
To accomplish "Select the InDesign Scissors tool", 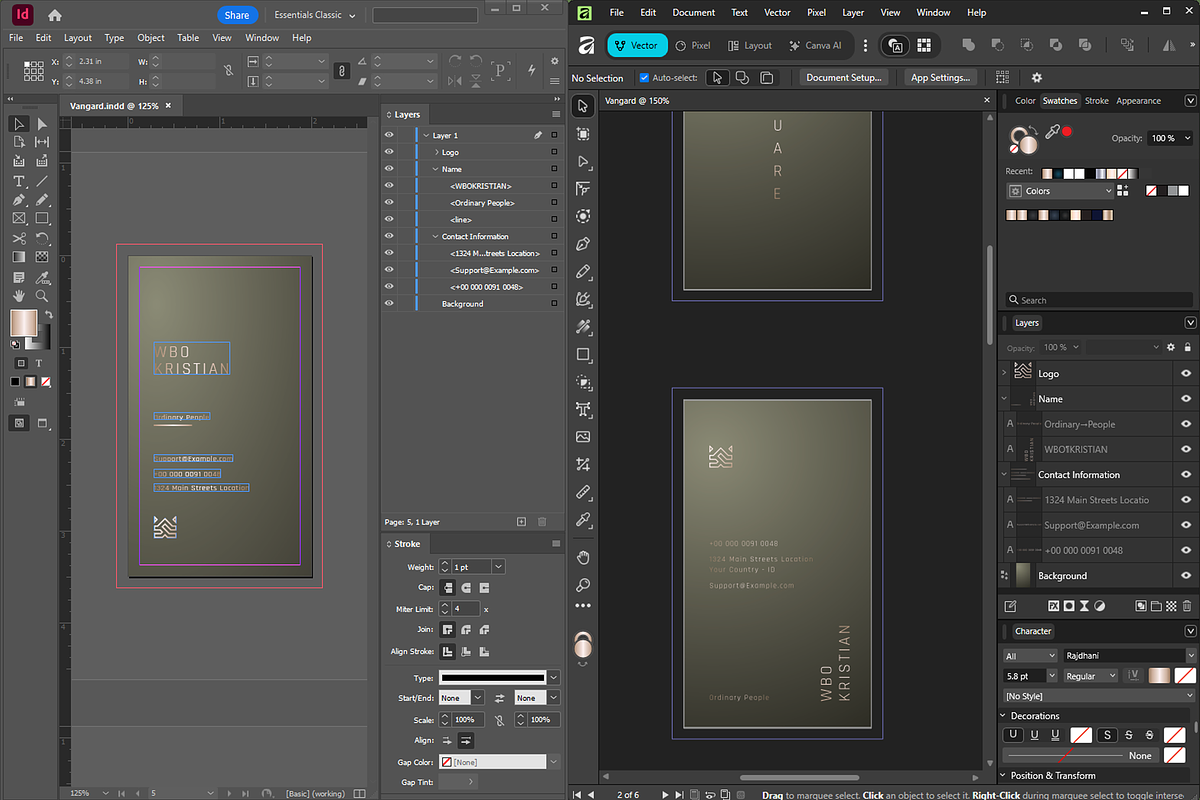I will tap(19, 238).
